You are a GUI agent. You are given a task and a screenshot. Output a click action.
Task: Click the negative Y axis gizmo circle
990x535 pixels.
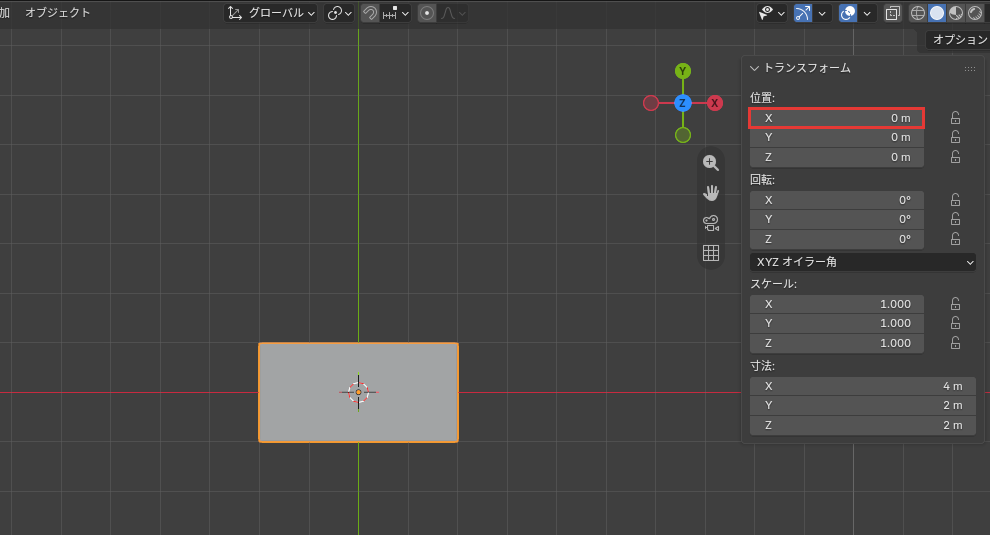683,135
